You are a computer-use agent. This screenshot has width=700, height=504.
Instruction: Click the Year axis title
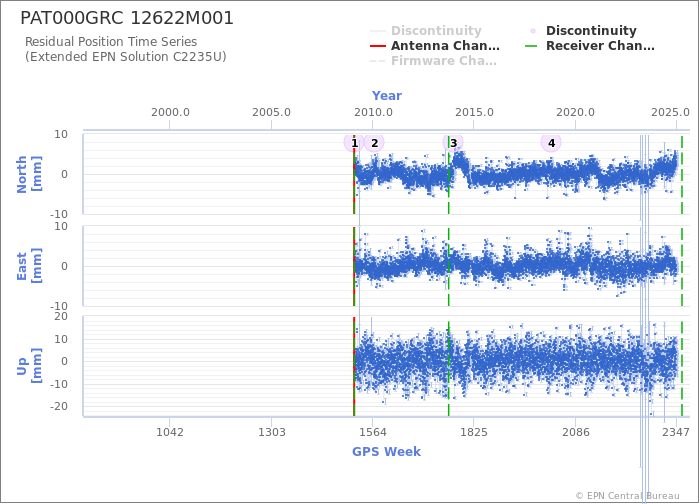click(387, 96)
